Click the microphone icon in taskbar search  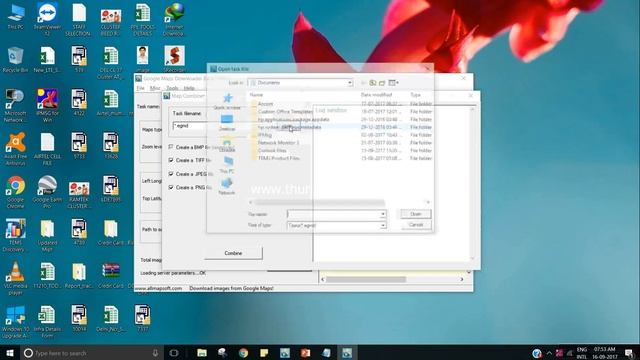pos(155,353)
